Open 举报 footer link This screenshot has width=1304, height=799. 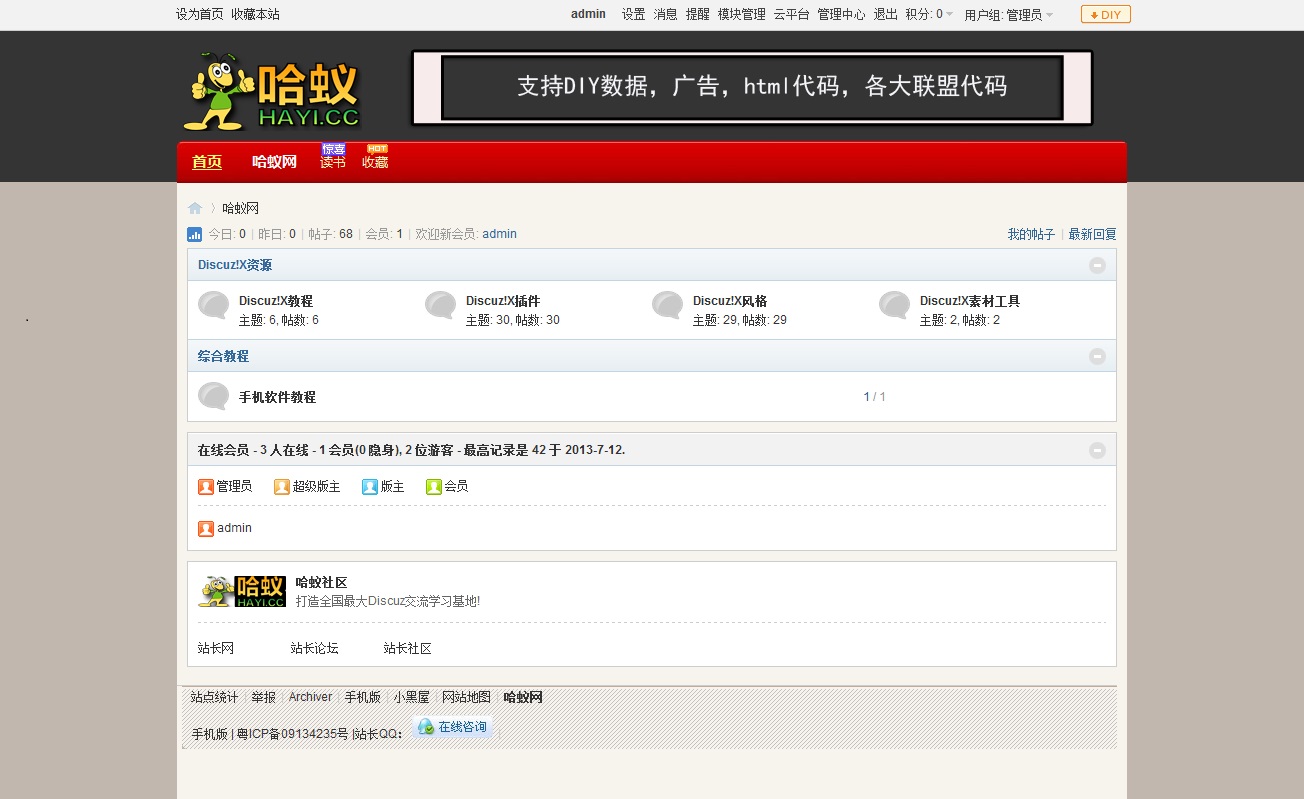click(264, 697)
